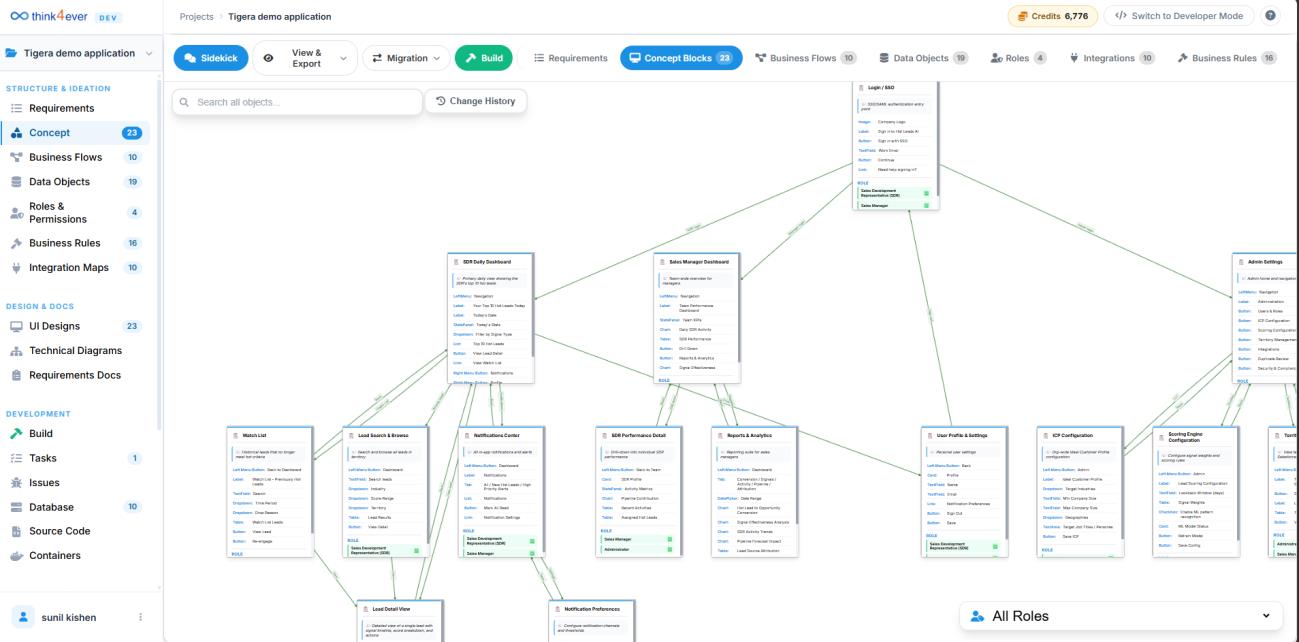Open Containers in sidebar
This screenshot has width=1299, height=642.
tap(77, 556)
